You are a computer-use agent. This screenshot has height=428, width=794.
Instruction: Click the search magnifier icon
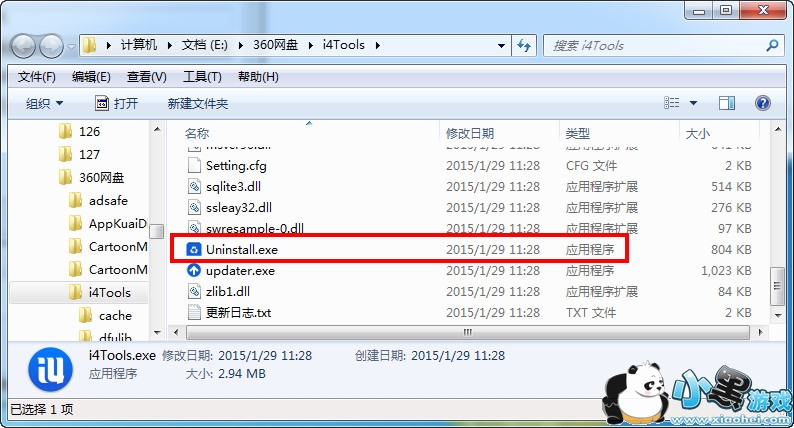coord(772,46)
